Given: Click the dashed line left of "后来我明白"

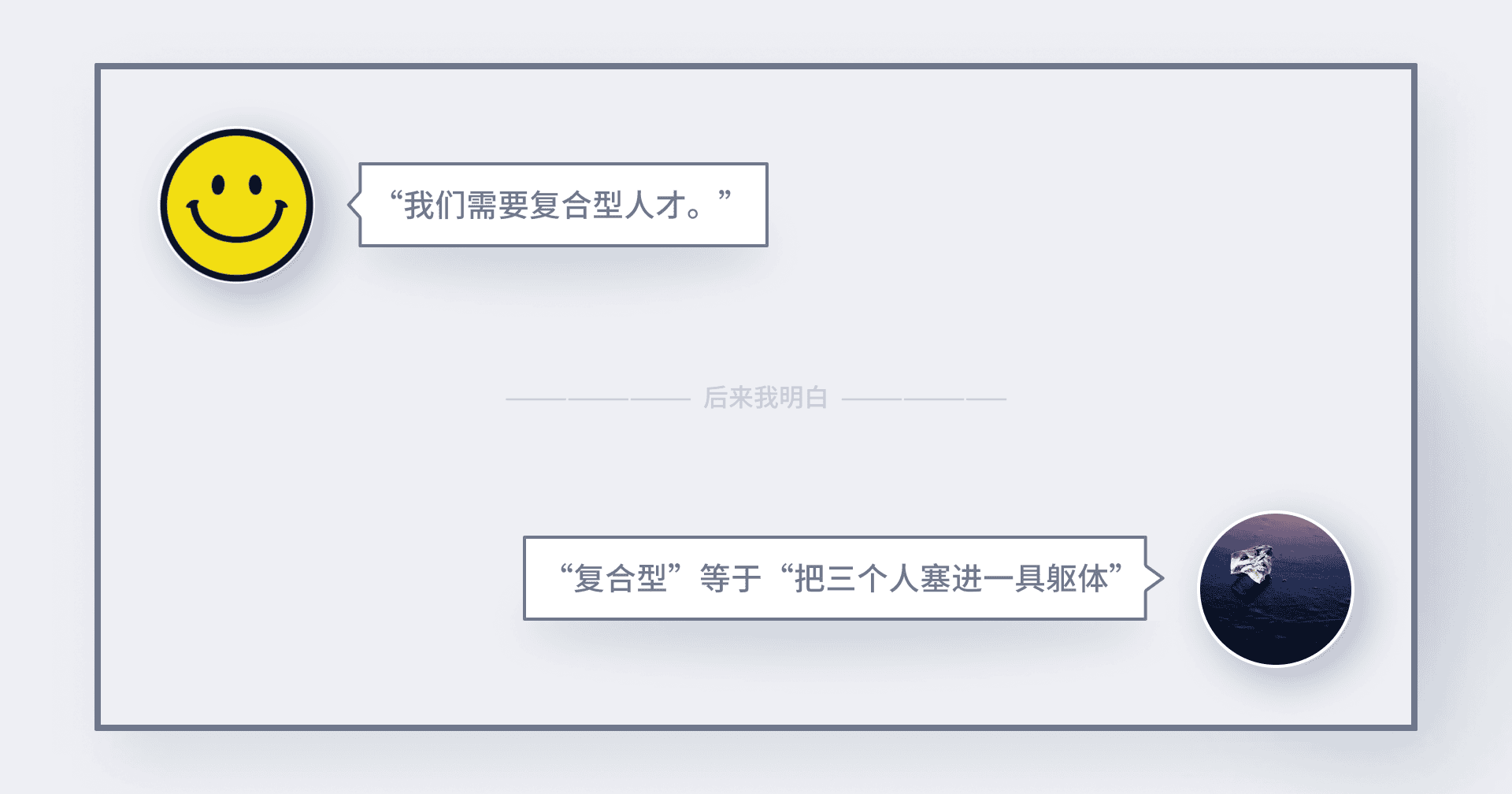Looking at the screenshot, I should coord(598,399).
